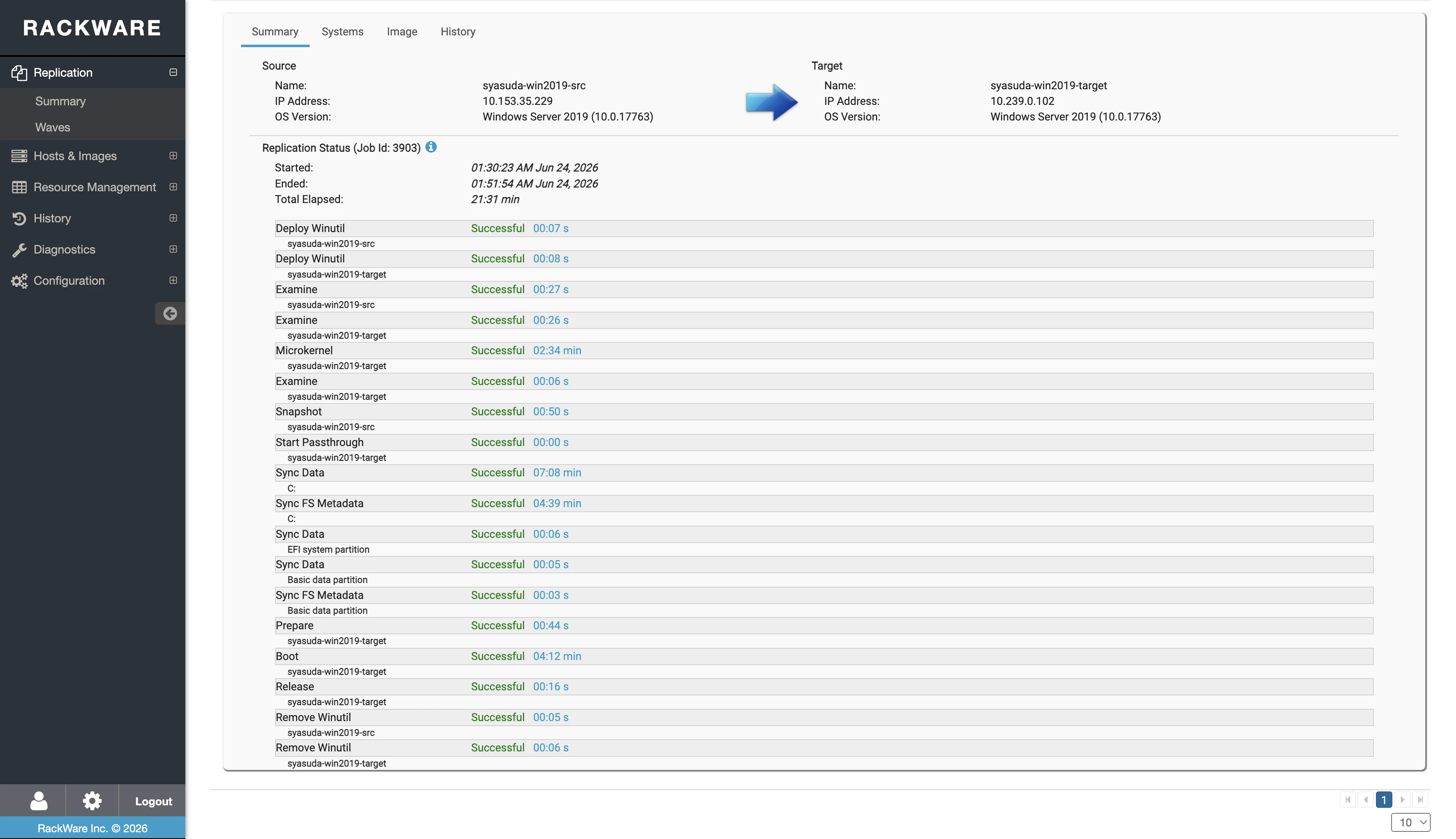Switch to the Summary tab

pos(275,32)
